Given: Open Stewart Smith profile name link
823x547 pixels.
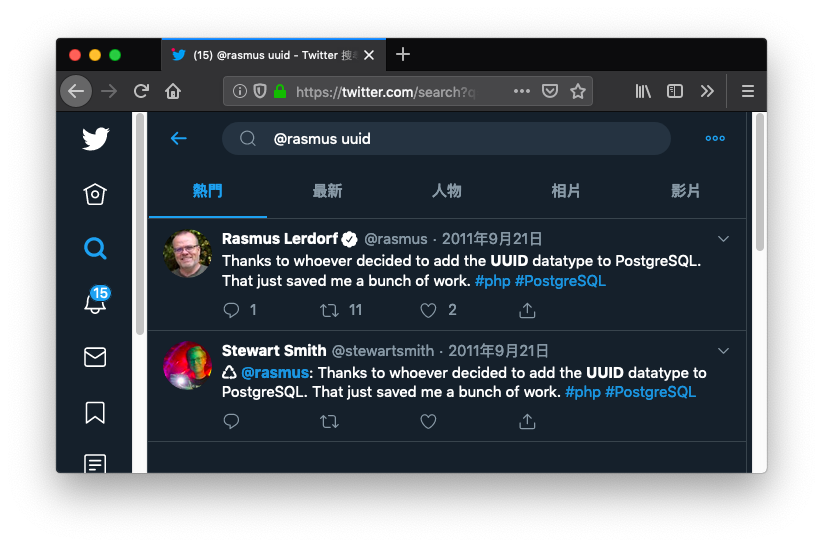Looking at the screenshot, I should [274, 350].
